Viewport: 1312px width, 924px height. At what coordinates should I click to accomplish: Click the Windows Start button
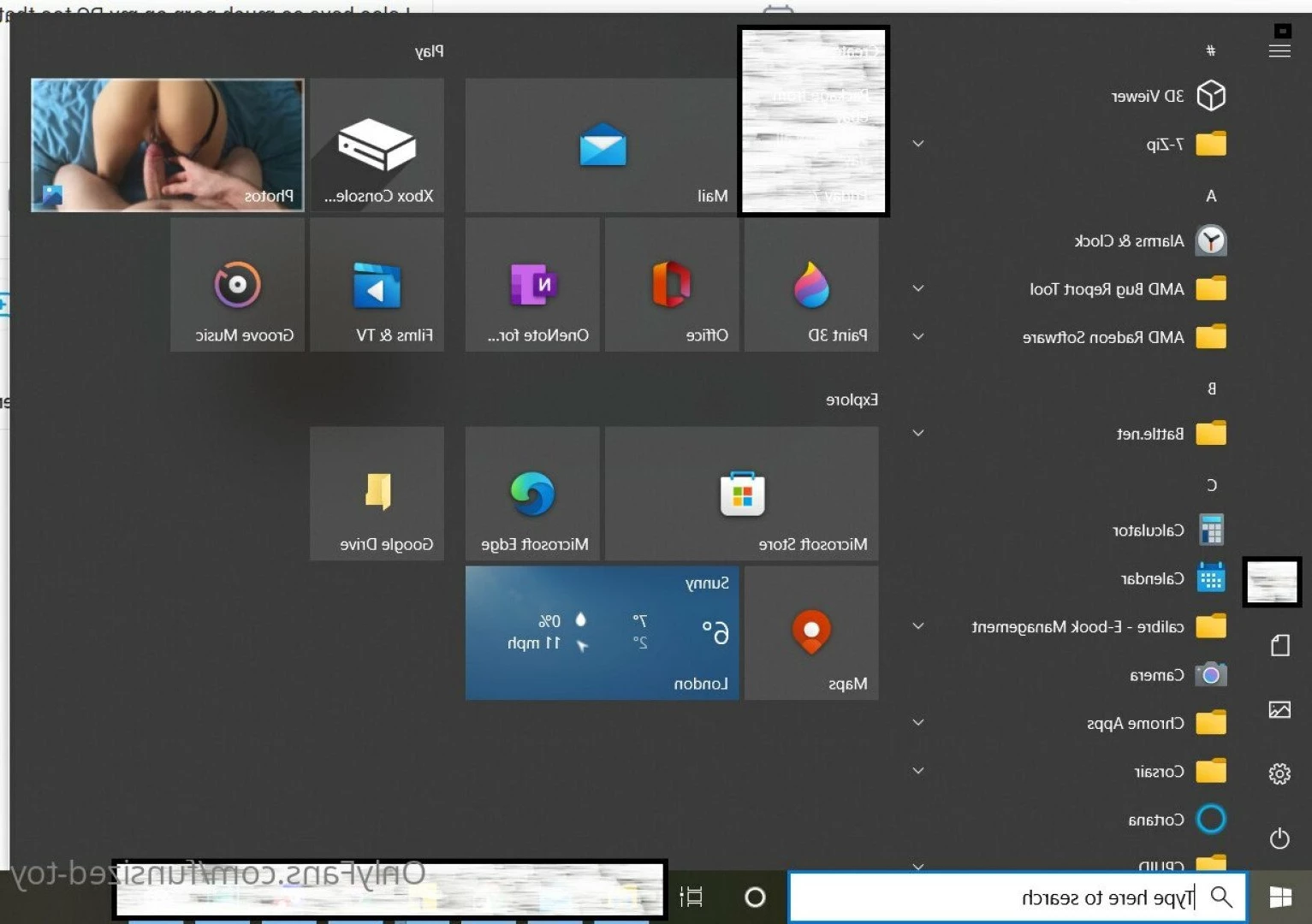click(1280, 897)
